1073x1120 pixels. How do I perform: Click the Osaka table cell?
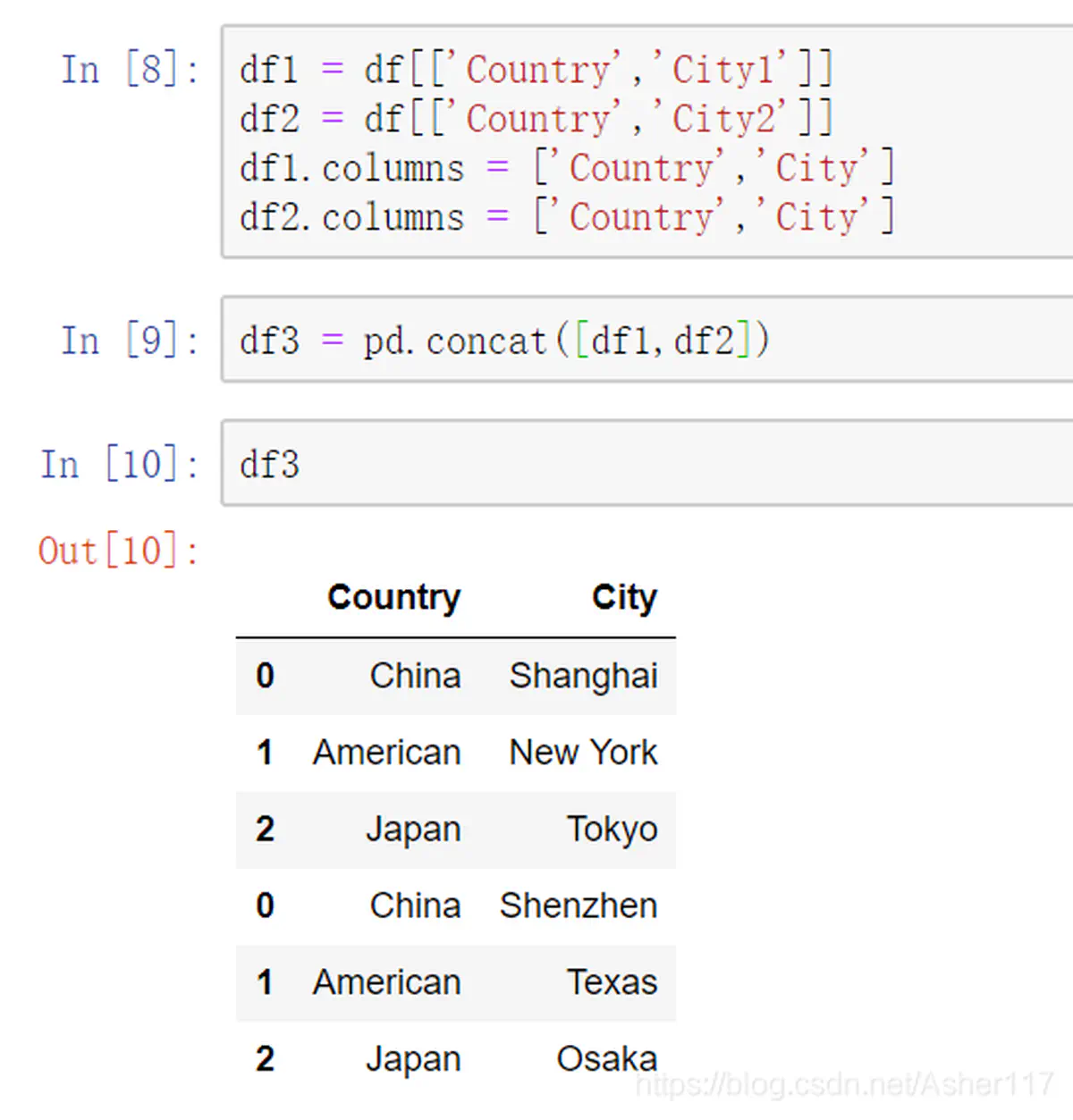(606, 1059)
